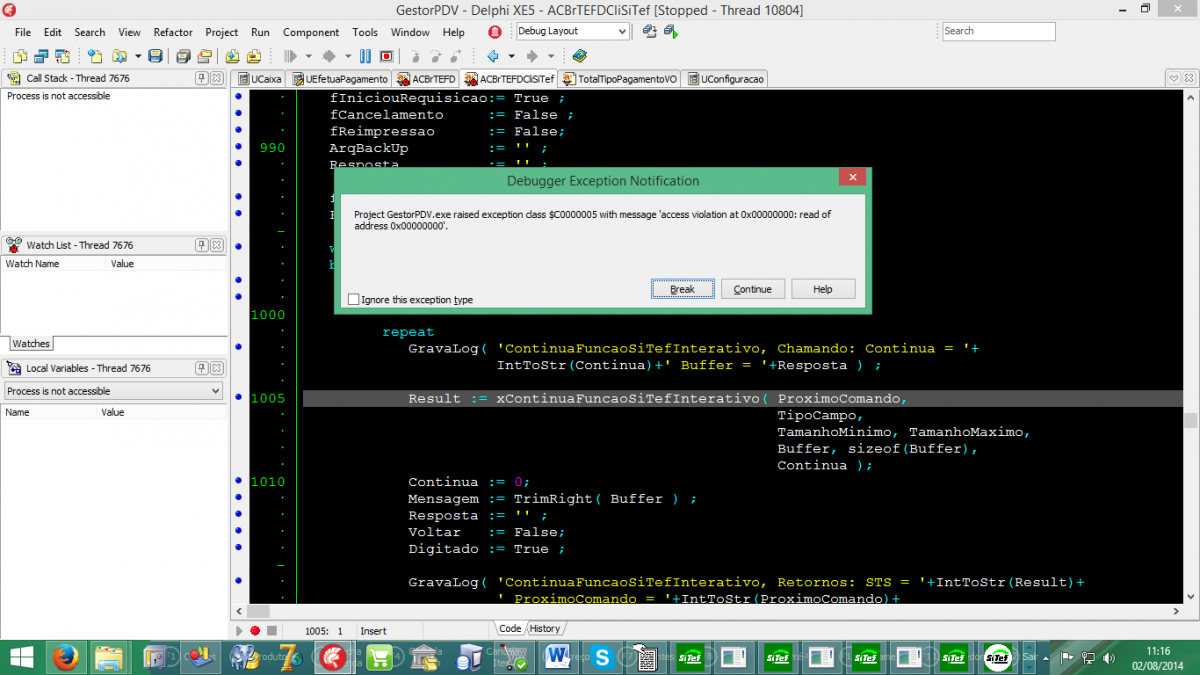Click the red Program Reset (stop) icon
Viewport: 1200px width, 675px height.
(x=386, y=56)
